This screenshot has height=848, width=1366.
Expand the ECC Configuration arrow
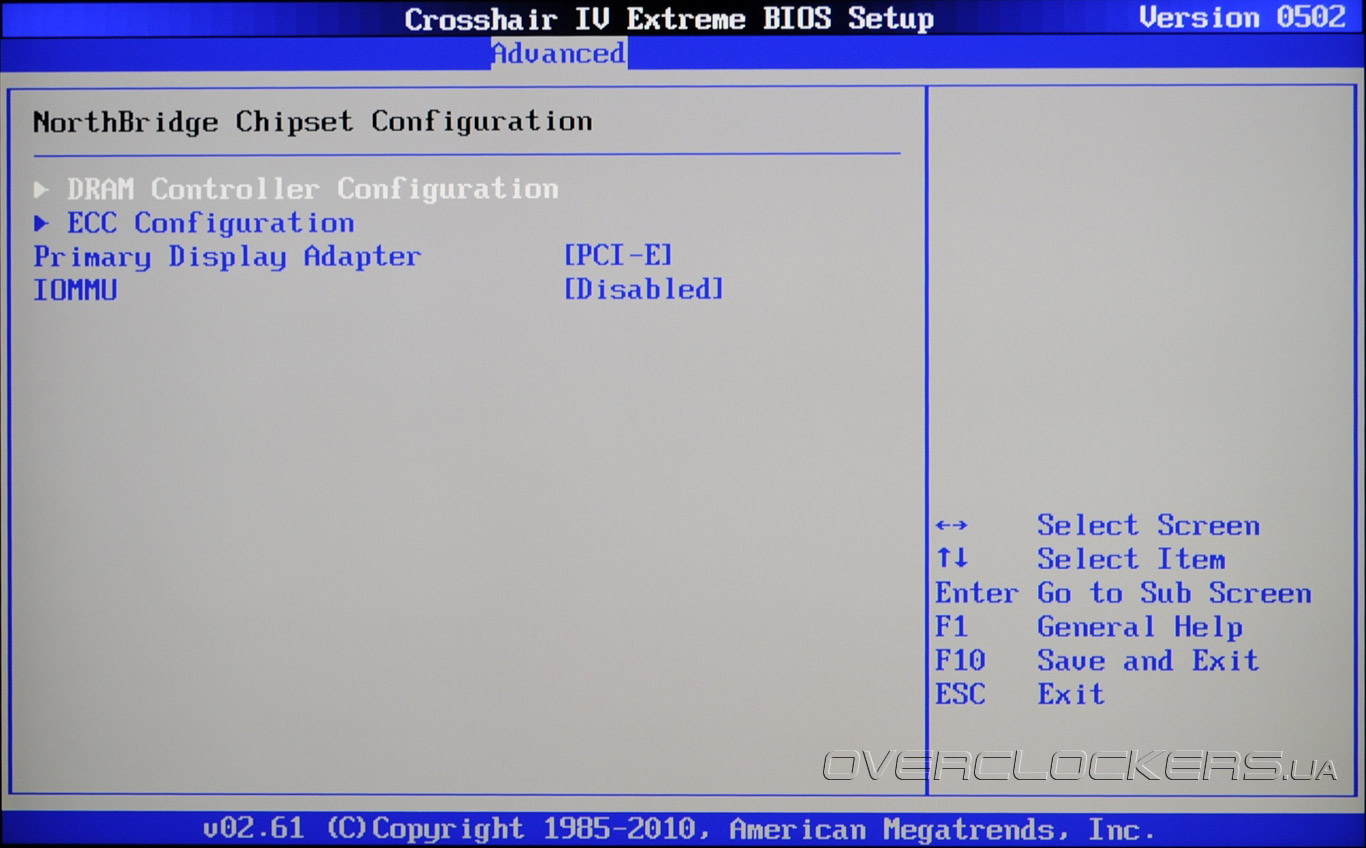point(41,222)
